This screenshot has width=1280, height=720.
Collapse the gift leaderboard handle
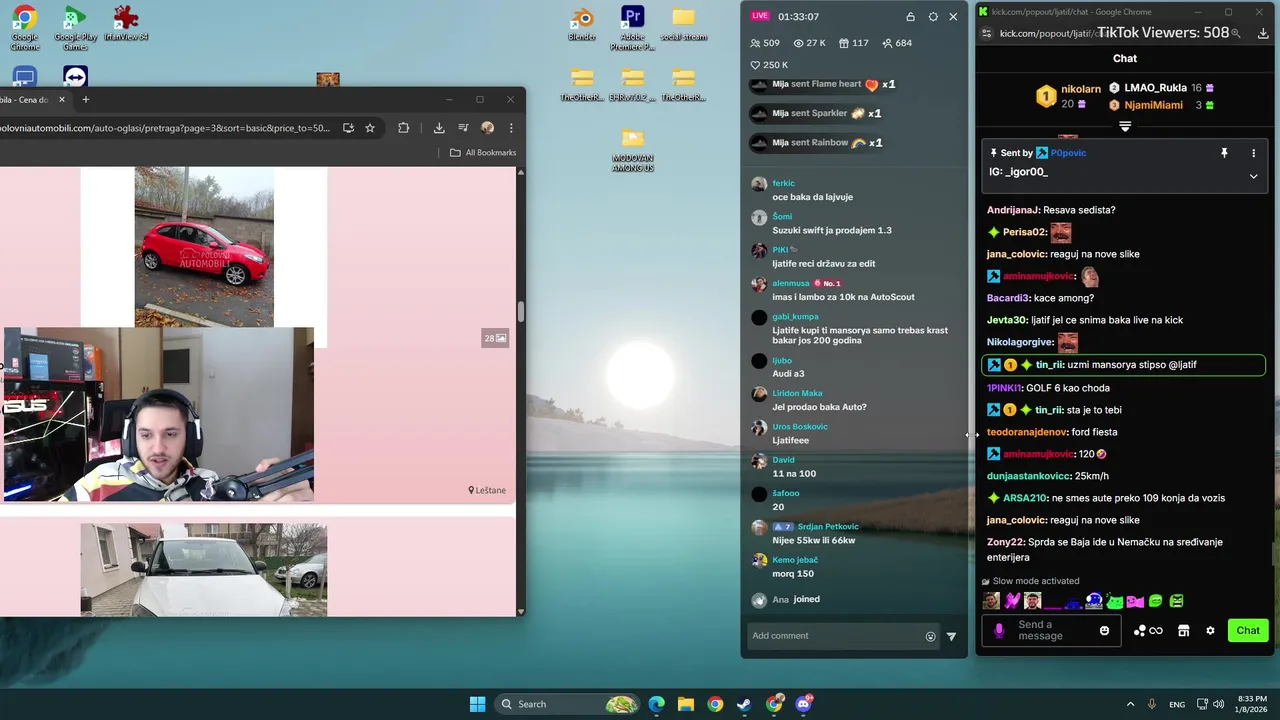pos(1125,127)
